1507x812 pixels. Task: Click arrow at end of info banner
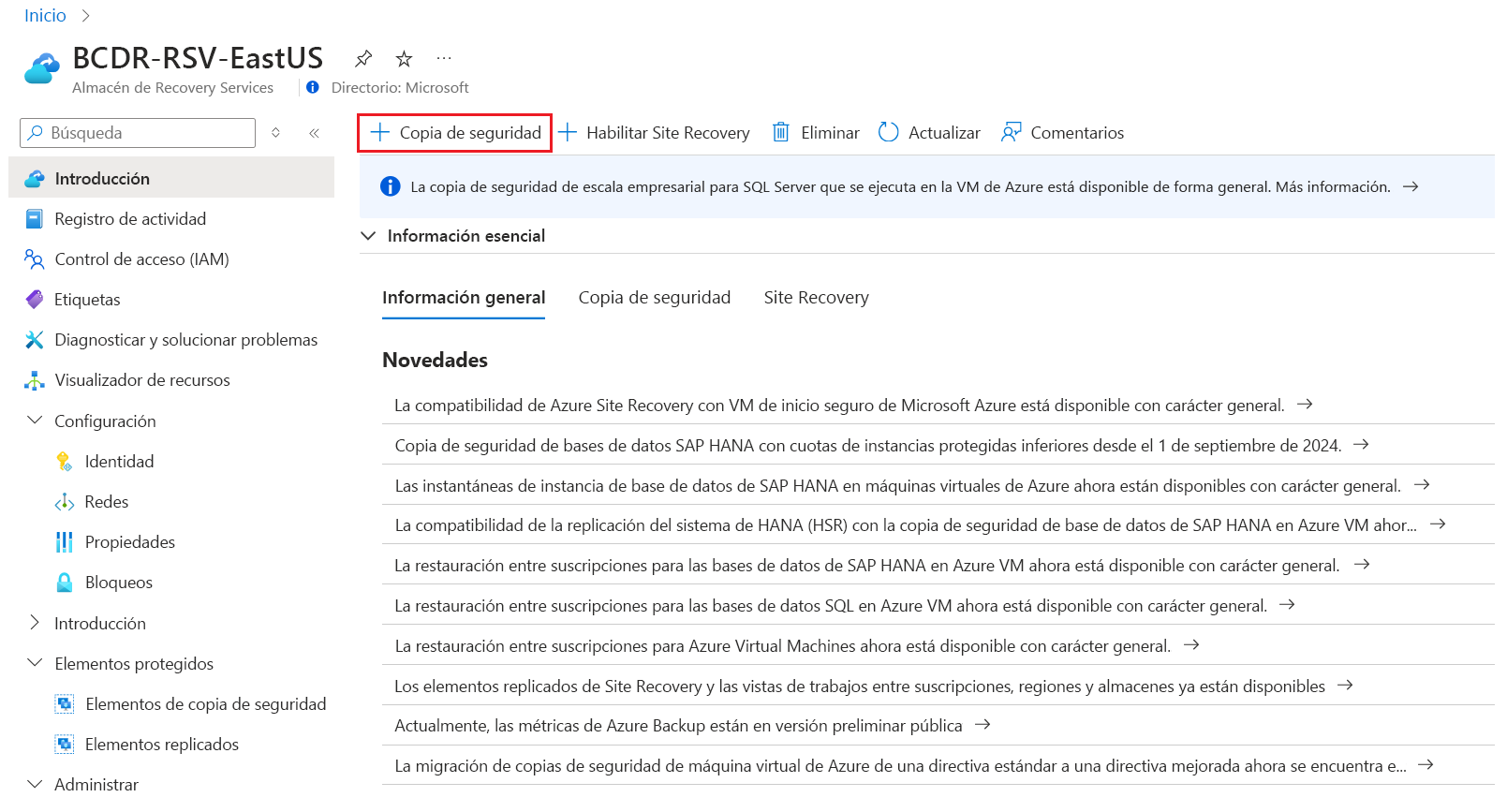coord(1411,186)
